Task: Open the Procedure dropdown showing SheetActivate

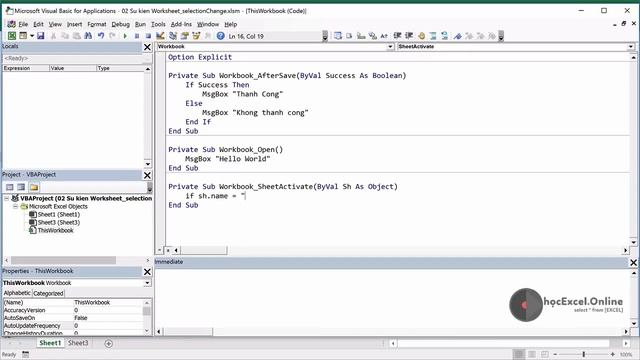Action: pos(631,47)
